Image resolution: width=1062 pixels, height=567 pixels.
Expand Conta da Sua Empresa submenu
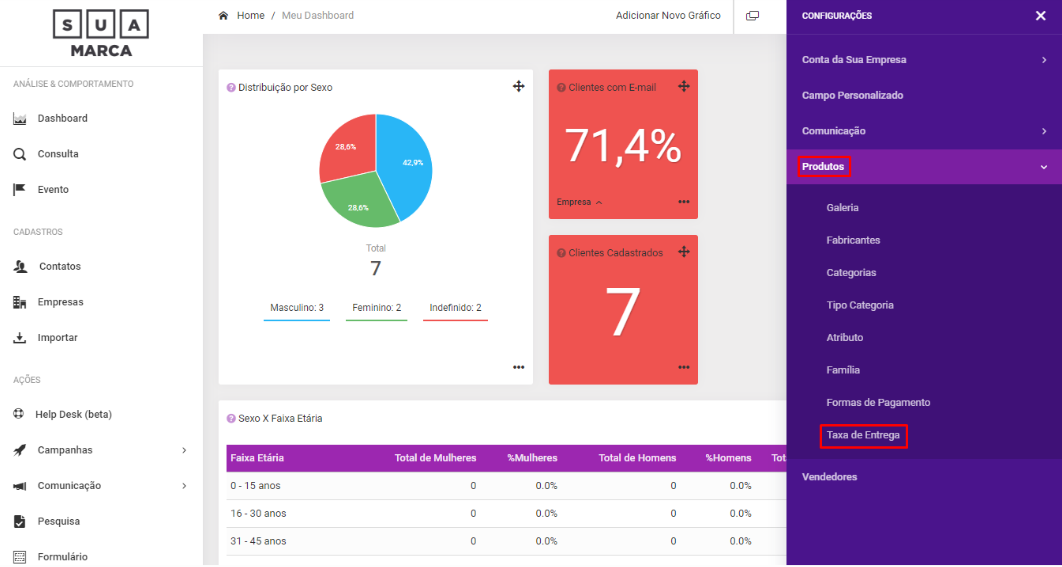(1043, 60)
